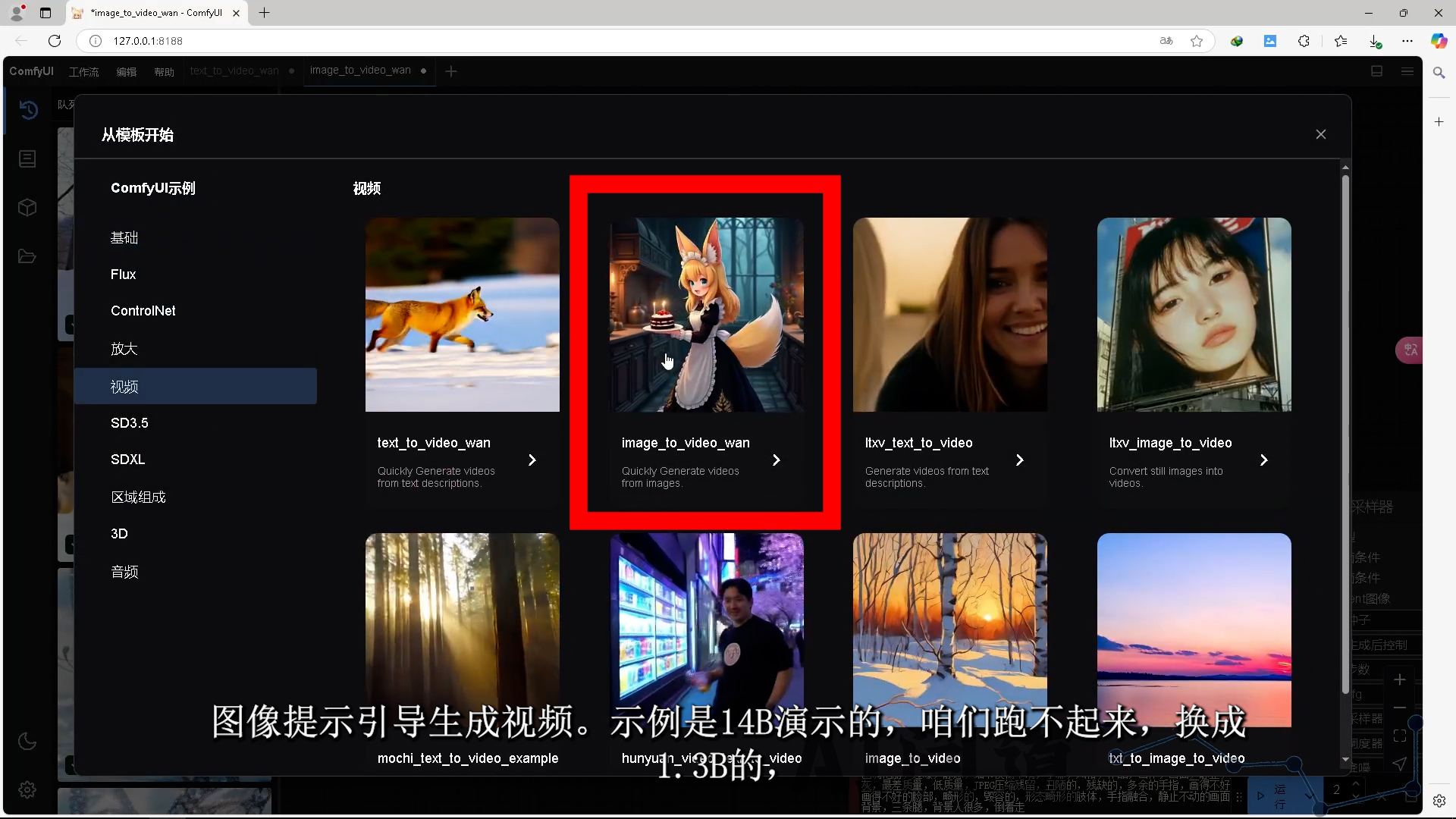Click the ltxv_text_to_video thumbnail

(949, 315)
